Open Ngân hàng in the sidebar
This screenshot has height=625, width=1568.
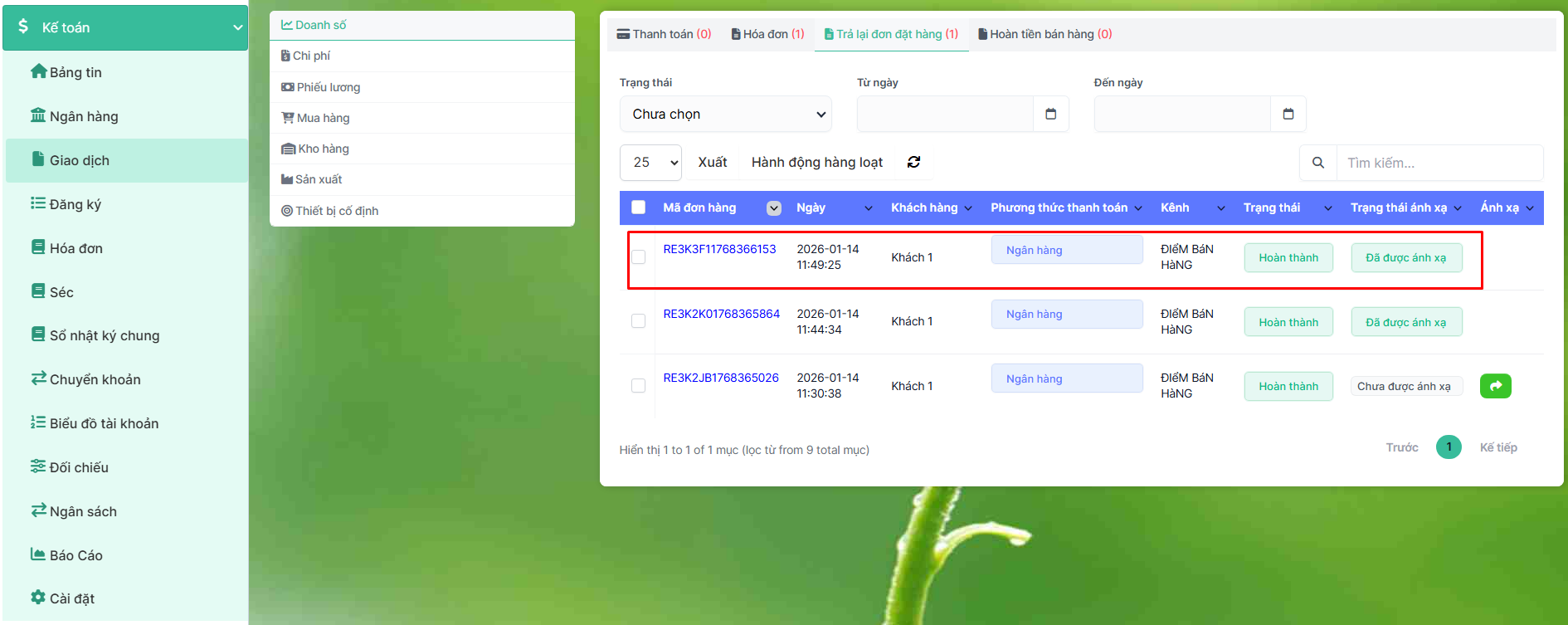[x=83, y=116]
